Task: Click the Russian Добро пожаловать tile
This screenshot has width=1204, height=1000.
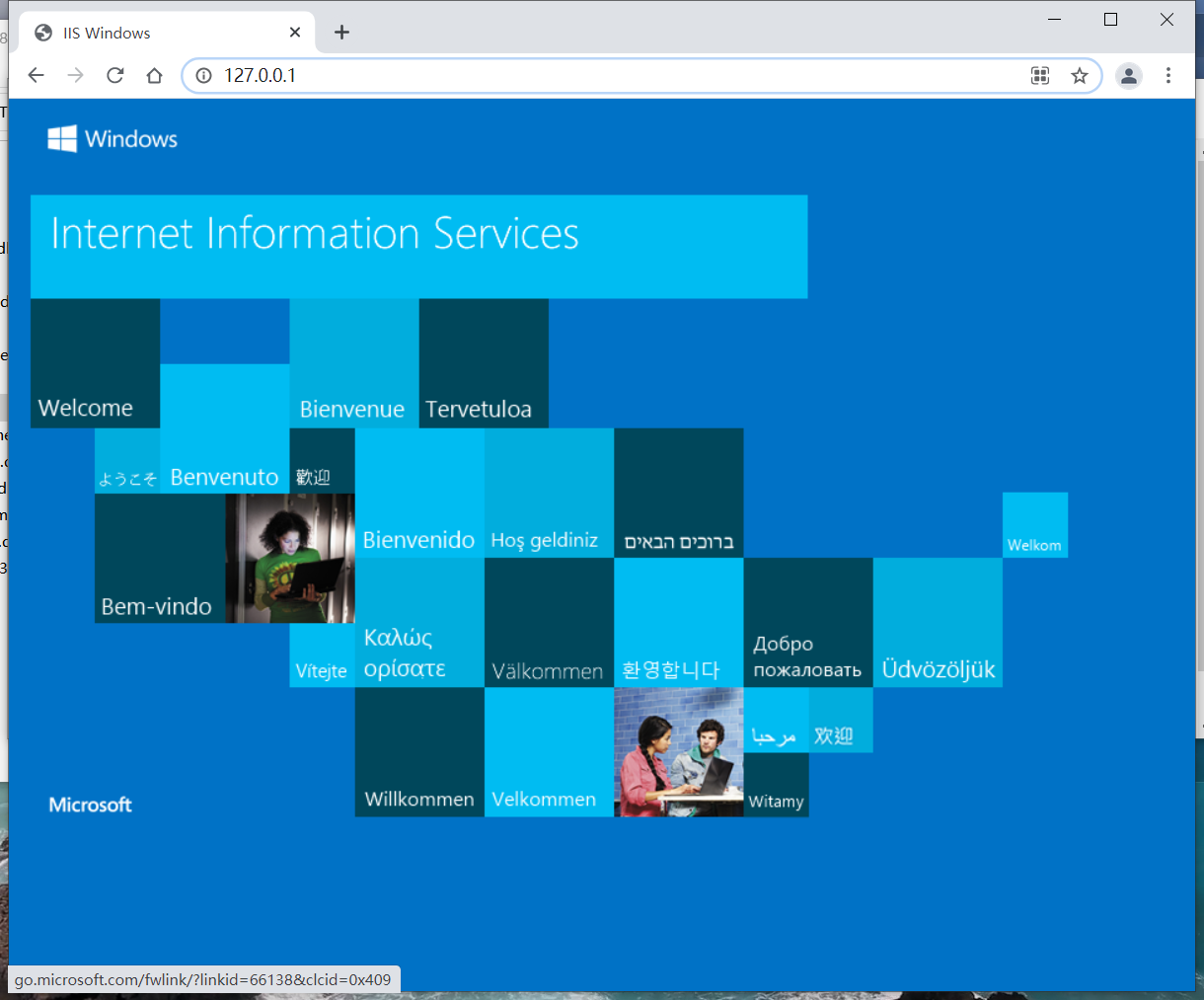Action: pyautogui.click(x=808, y=623)
